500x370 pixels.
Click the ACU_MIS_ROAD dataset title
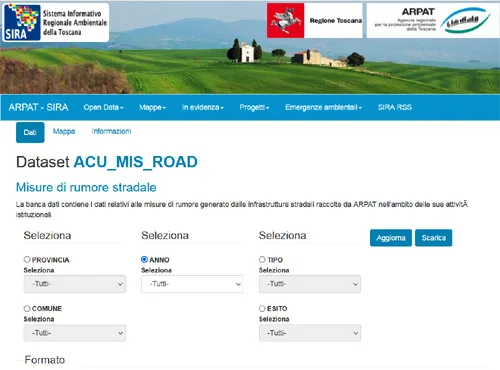click(x=136, y=162)
